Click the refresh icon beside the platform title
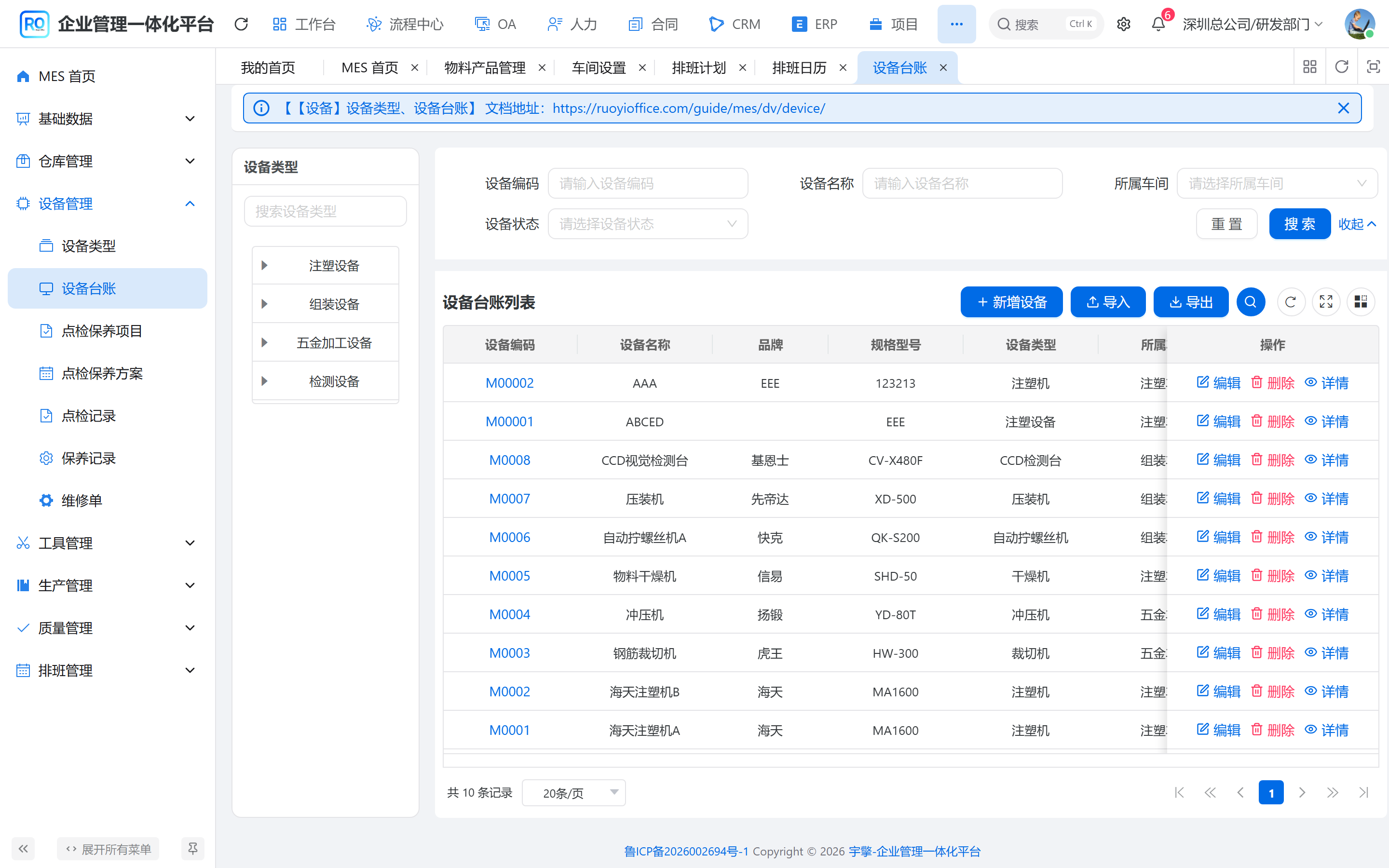The image size is (1389, 868). 241,24
